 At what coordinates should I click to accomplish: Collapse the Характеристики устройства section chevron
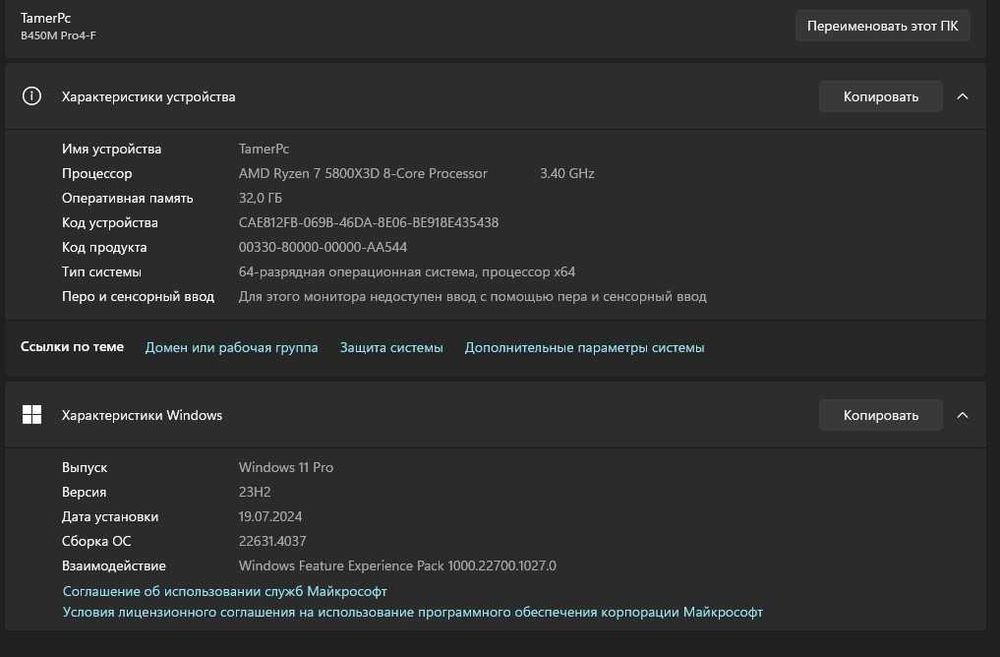(962, 96)
